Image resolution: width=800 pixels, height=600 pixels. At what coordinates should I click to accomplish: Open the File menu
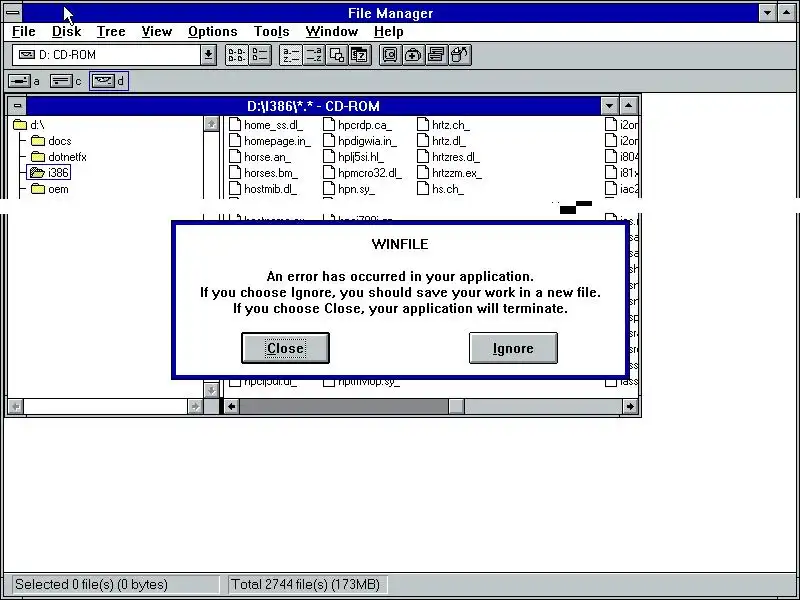23,32
